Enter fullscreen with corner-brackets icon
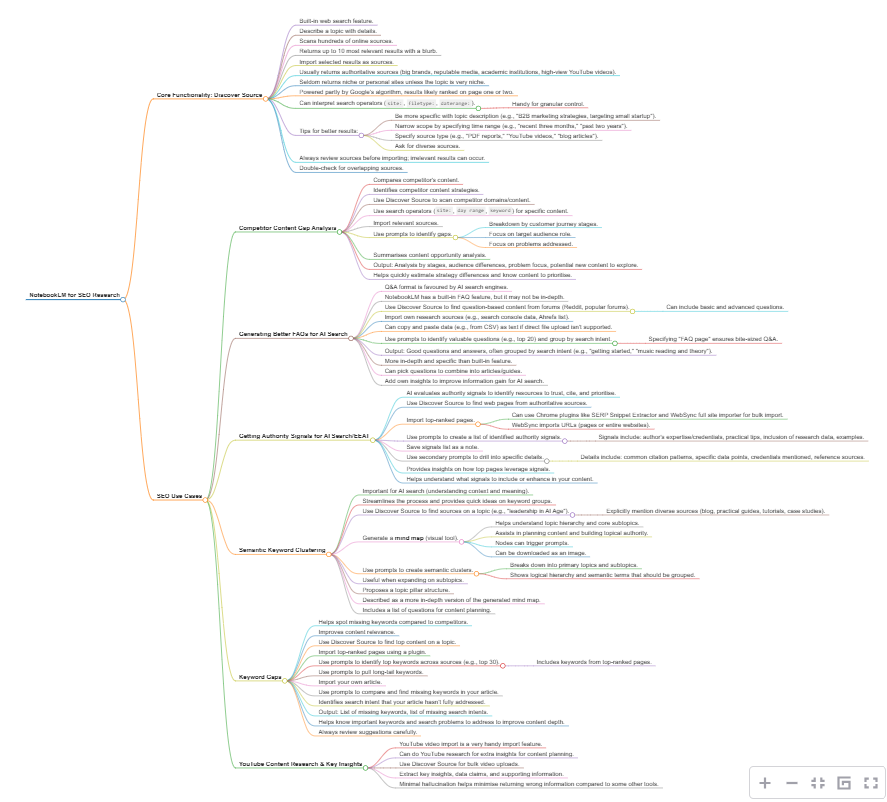887x802 pixels. [871, 783]
